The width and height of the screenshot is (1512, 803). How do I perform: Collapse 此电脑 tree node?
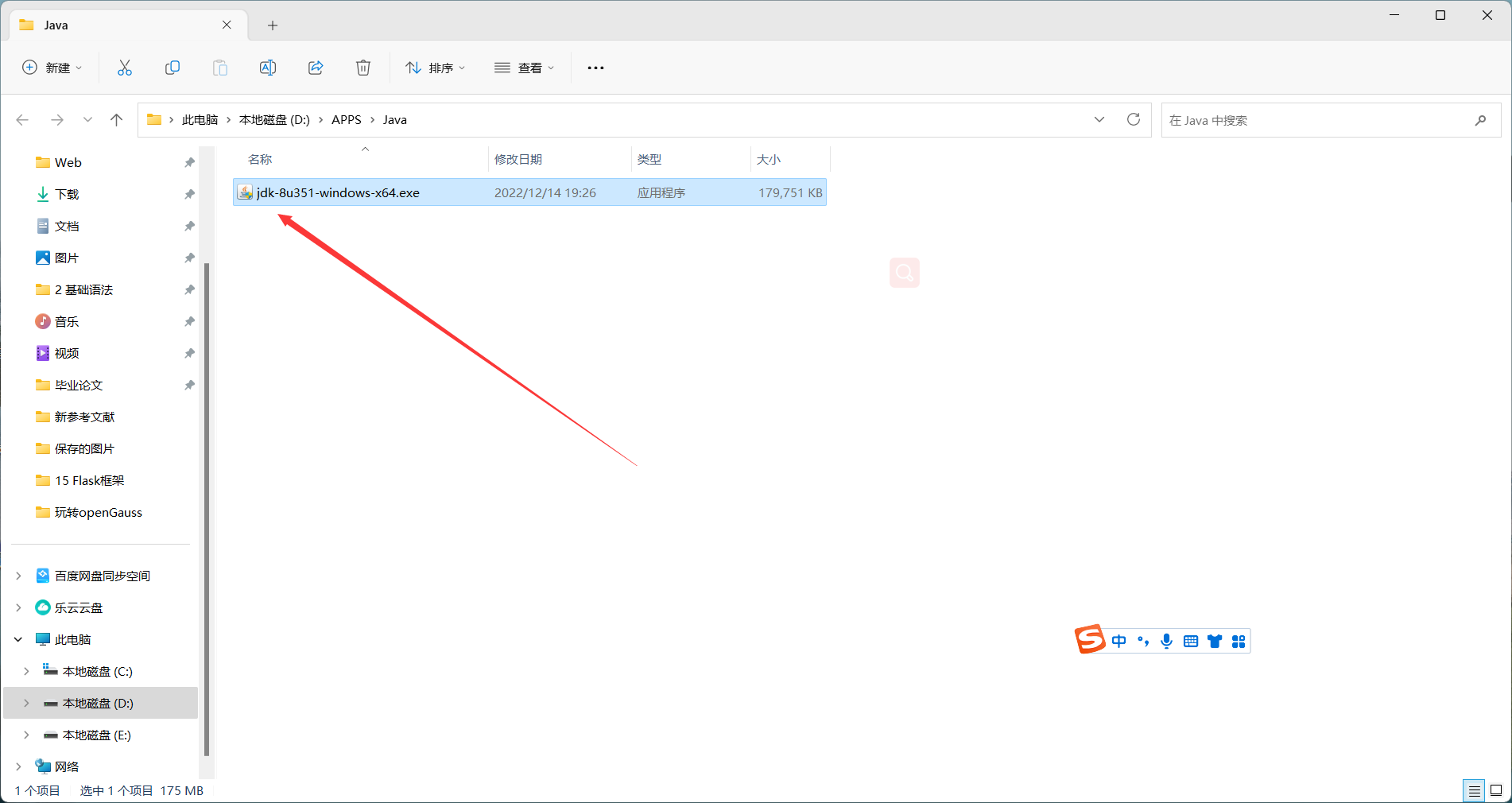coord(18,639)
